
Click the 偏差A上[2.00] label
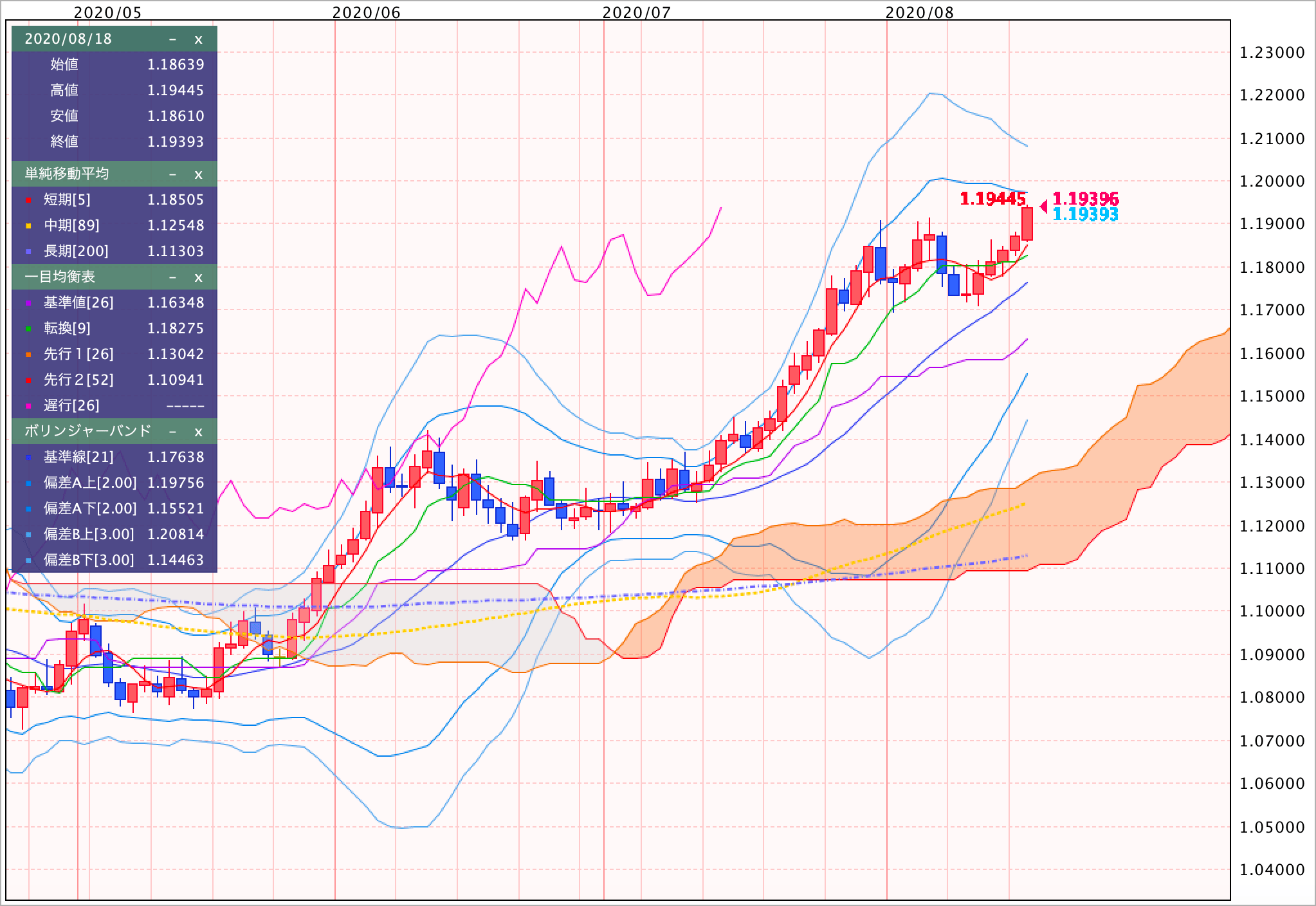(90, 483)
